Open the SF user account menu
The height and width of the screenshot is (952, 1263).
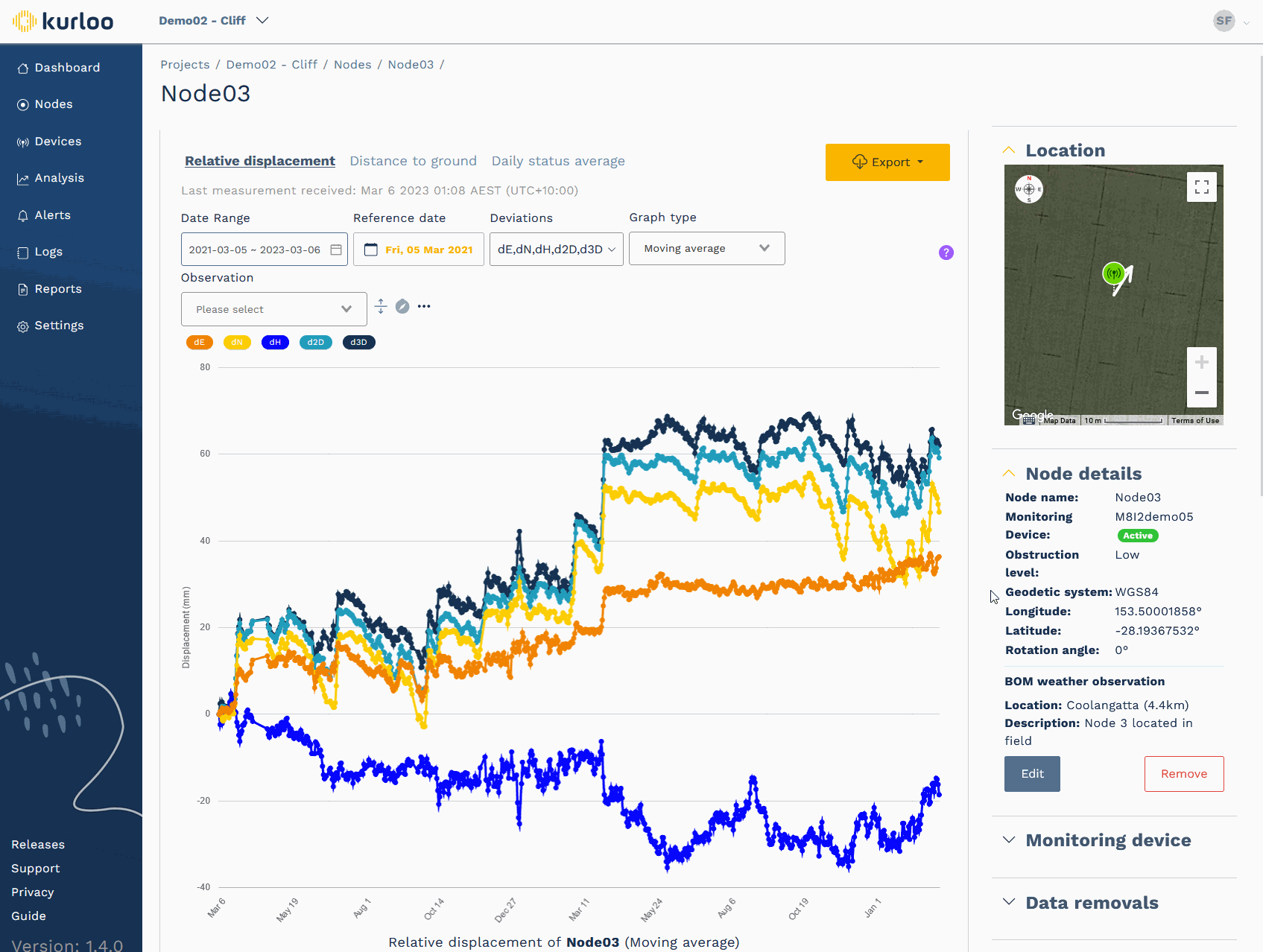click(1231, 21)
